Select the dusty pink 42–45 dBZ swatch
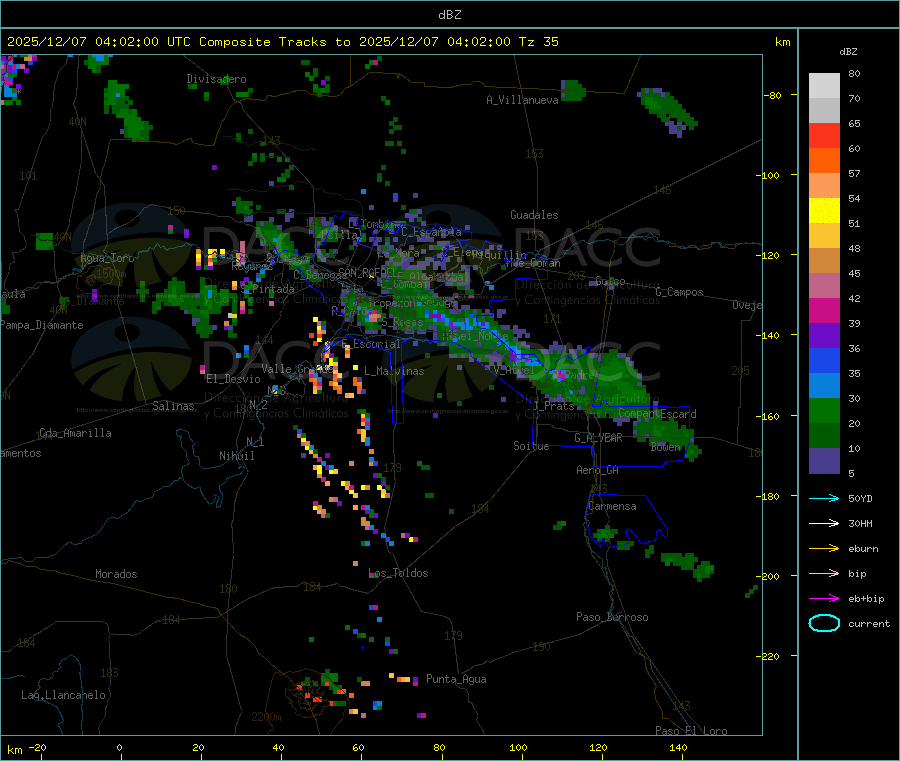 click(x=824, y=286)
